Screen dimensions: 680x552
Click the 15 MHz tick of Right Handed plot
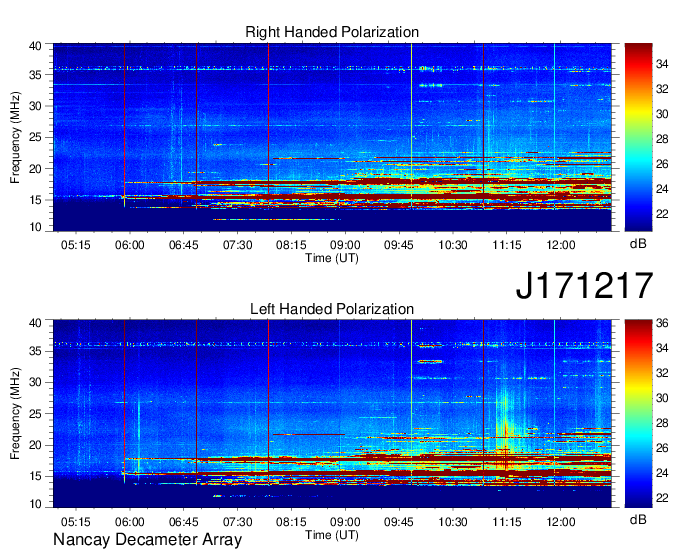click(x=35, y=200)
